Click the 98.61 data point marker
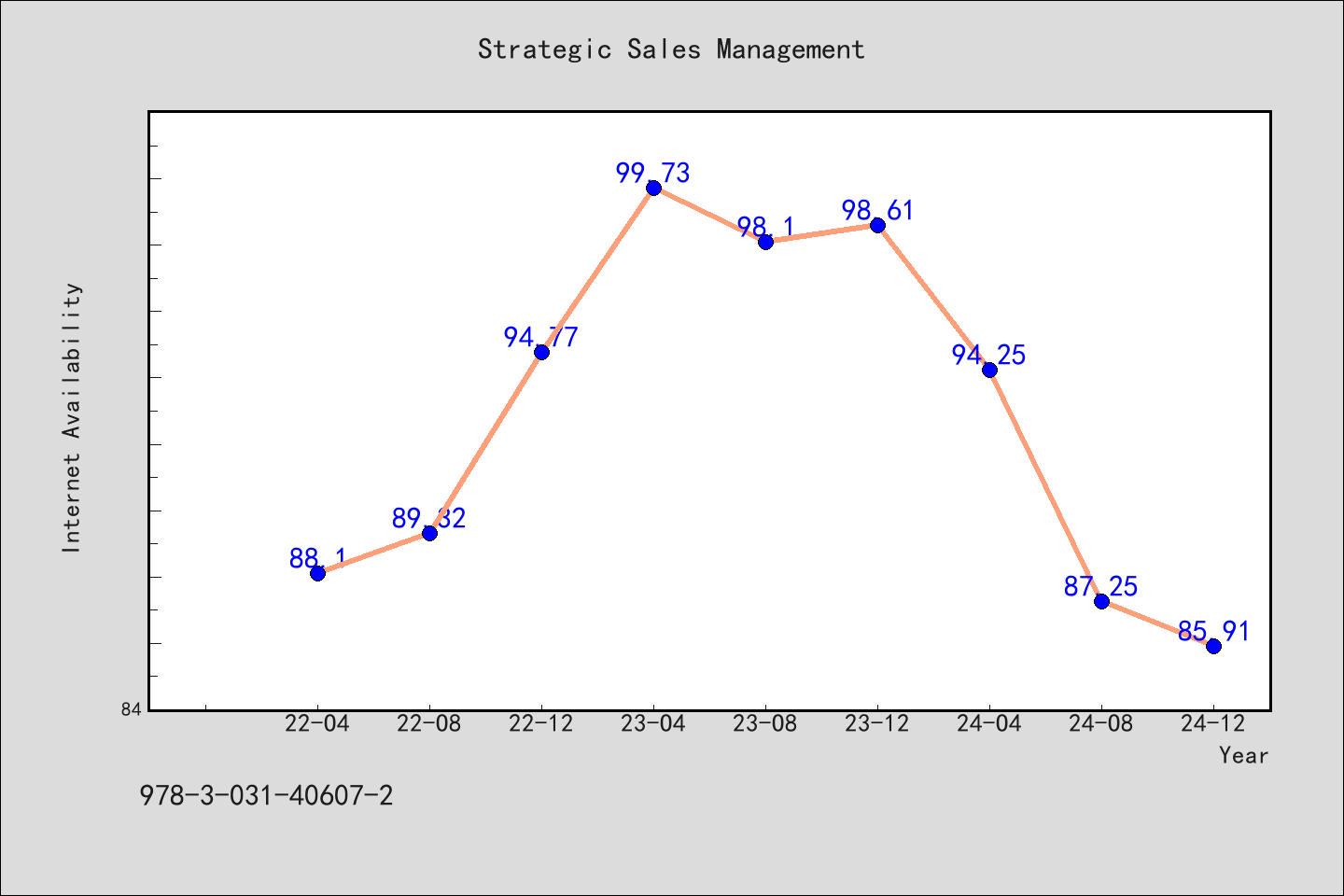 click(x=877, y=225)
